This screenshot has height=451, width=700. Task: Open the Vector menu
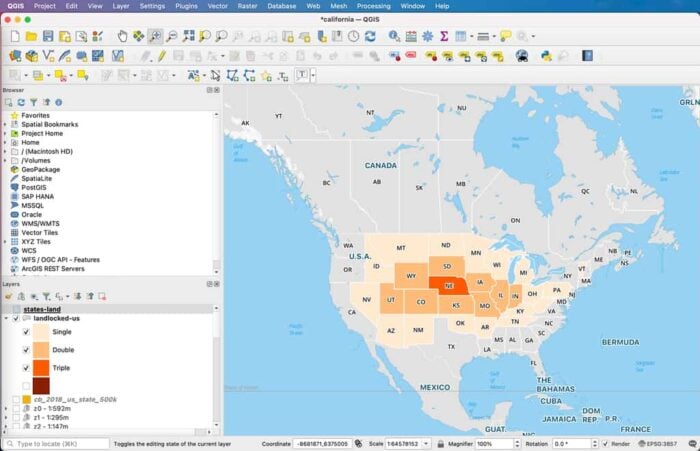pyautogui.click(x=217, y=6)
